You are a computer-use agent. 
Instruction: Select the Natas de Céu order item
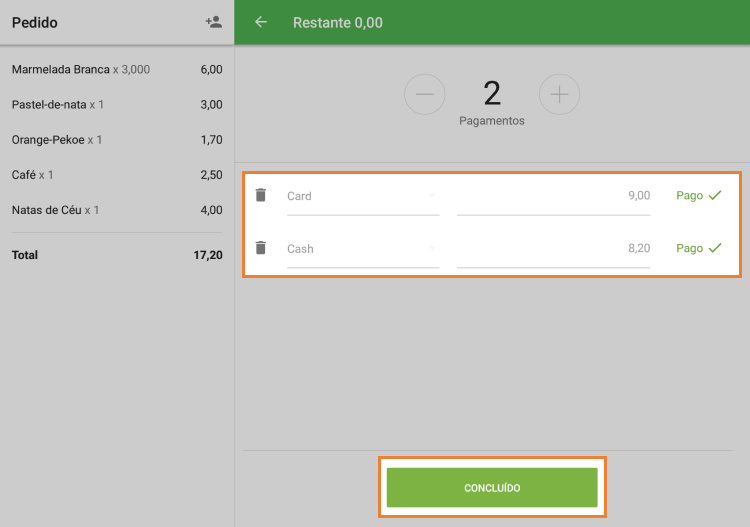click(116, 210)
